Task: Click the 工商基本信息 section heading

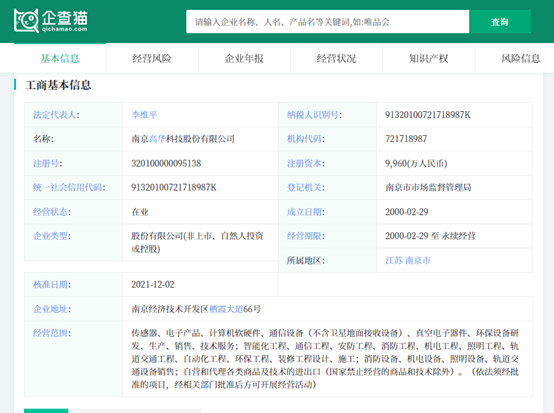Action: point(58,85)
